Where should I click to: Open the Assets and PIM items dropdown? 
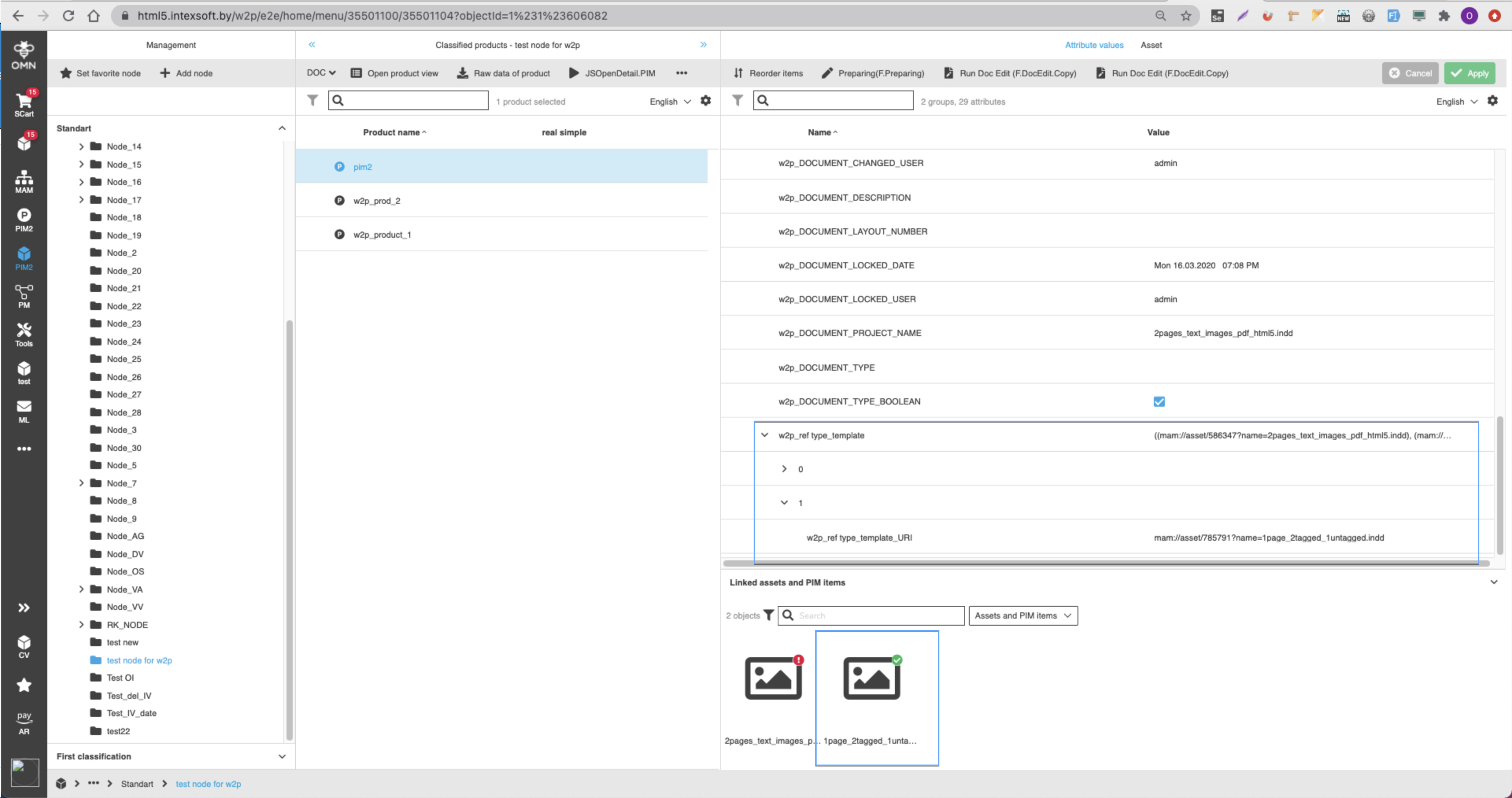click(x=1022, y=615)
